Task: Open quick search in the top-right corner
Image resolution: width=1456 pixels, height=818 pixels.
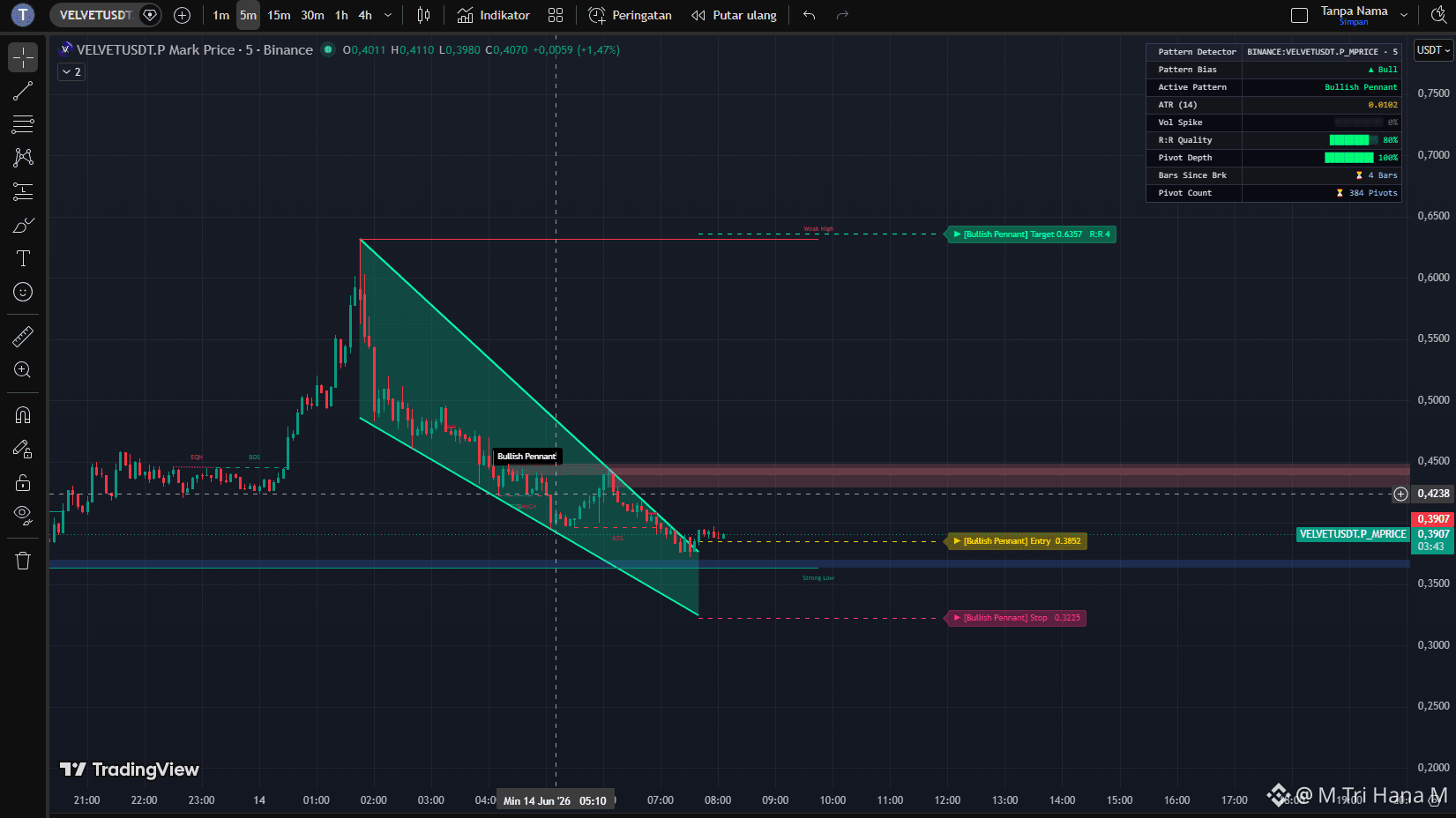Action: coord(1437,15)
